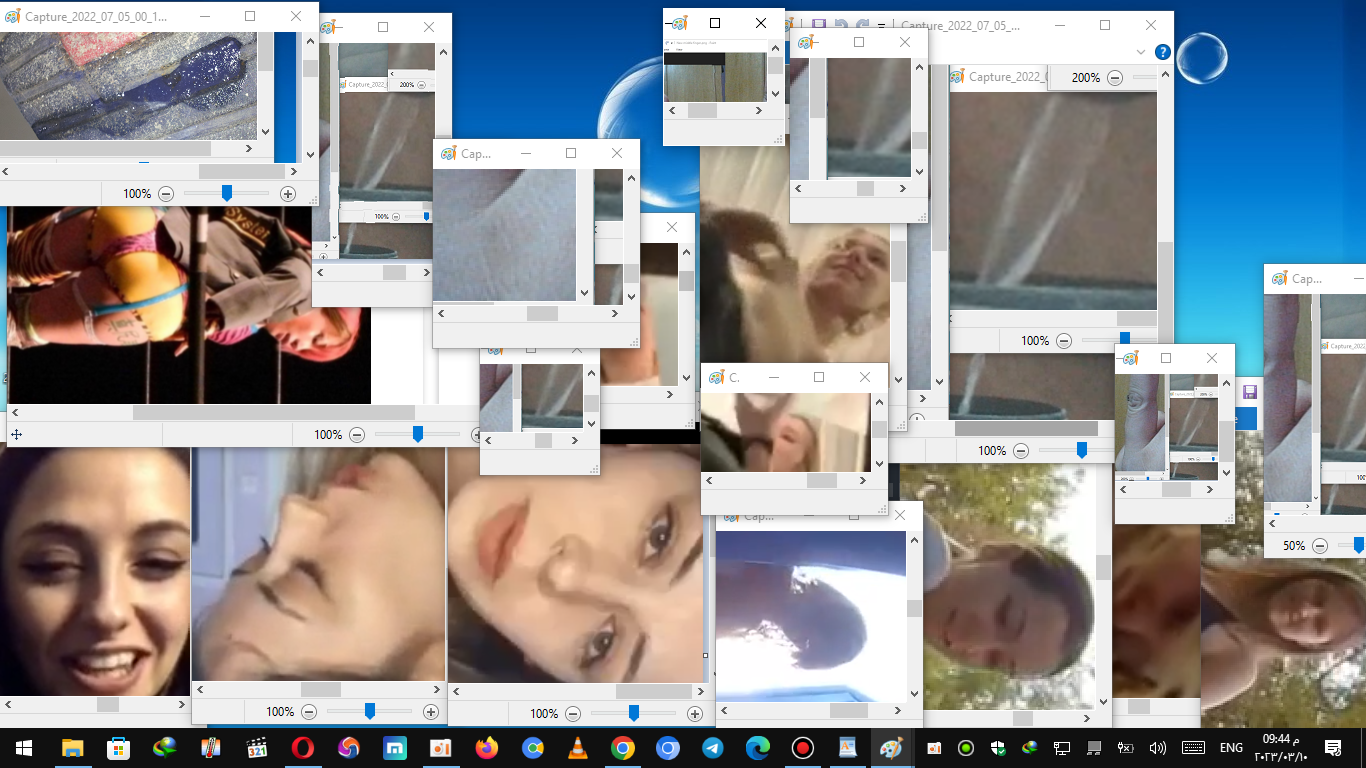
Task: Click the zoom out button beside 200%
Action: tap(1115, 78)
